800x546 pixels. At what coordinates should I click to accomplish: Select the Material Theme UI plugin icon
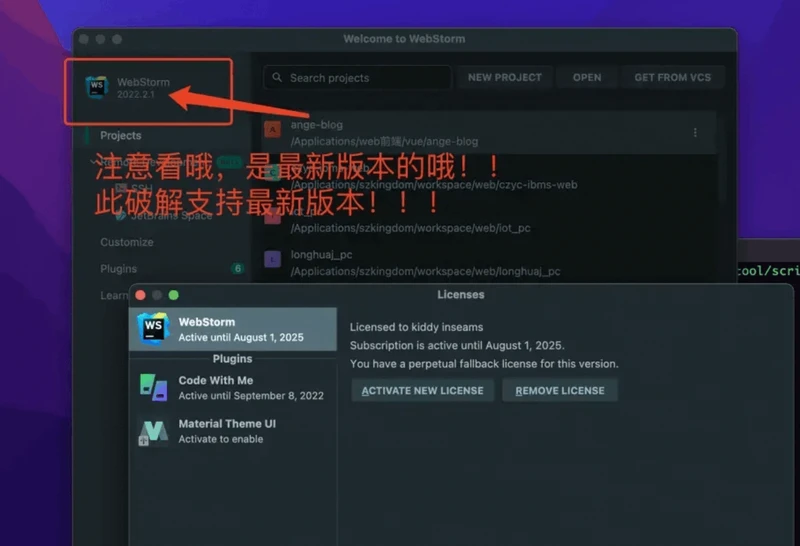coord(154,431)
